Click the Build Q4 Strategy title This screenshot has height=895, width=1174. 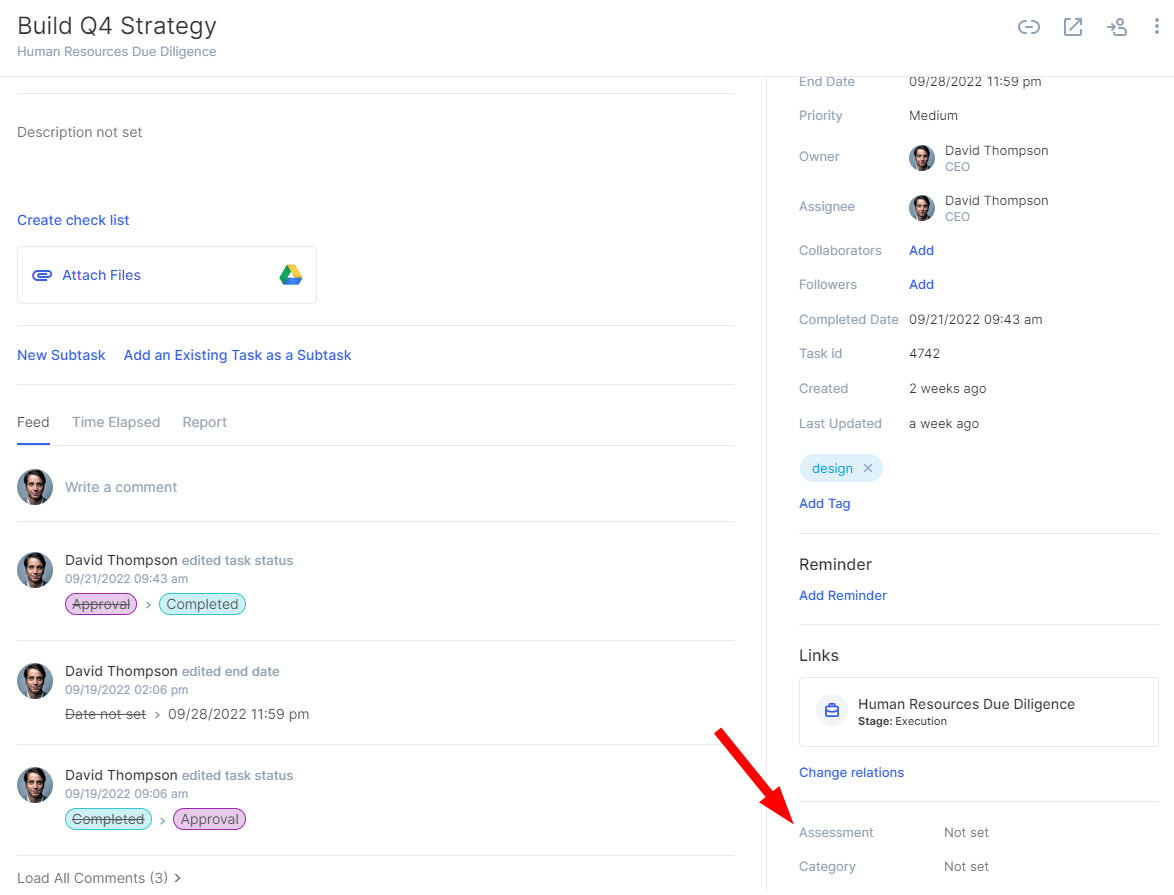117,25
